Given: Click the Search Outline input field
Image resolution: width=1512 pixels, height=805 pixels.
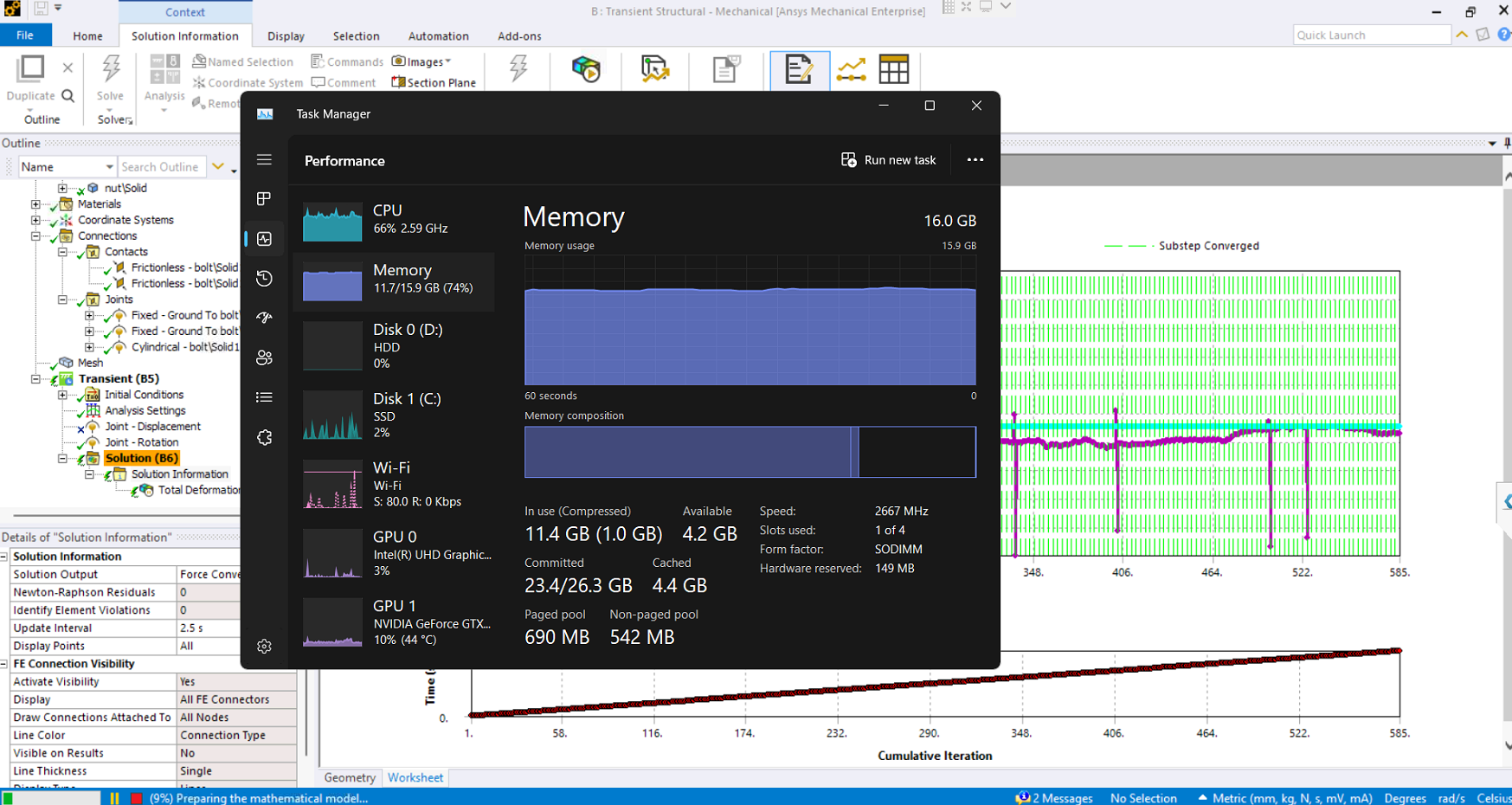Looking at the screenshot, I should [x=162, y=167].
